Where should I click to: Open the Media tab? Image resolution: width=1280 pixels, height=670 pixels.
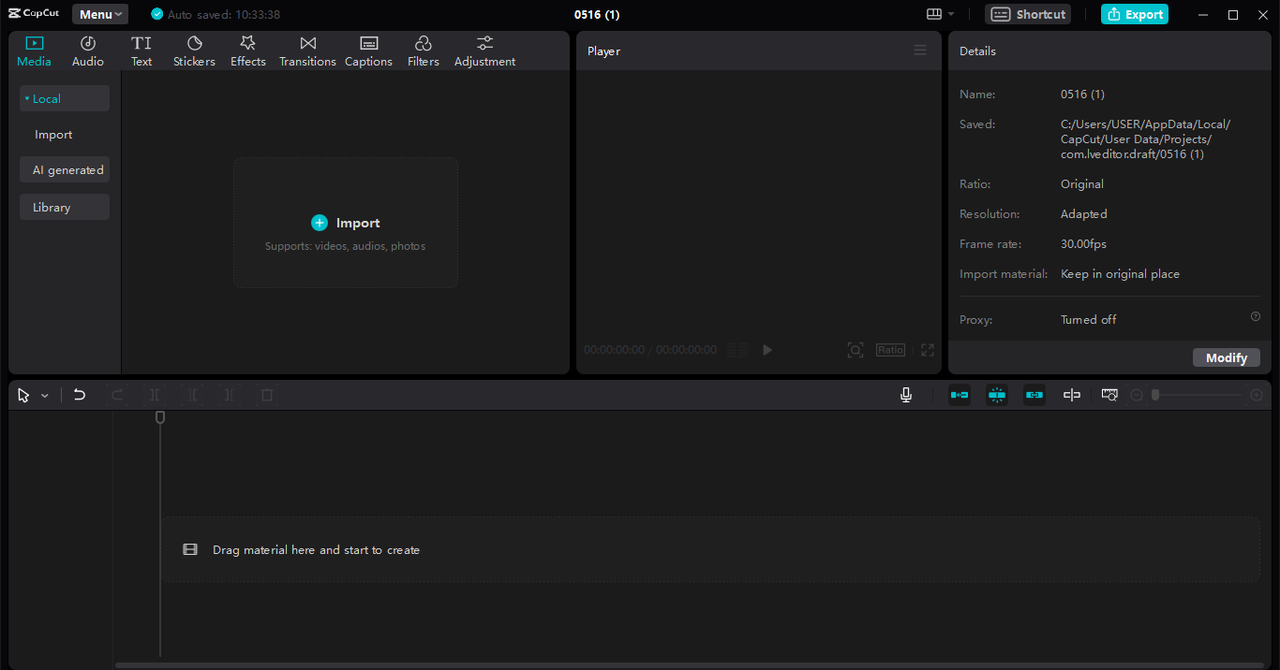pos(34,51)
